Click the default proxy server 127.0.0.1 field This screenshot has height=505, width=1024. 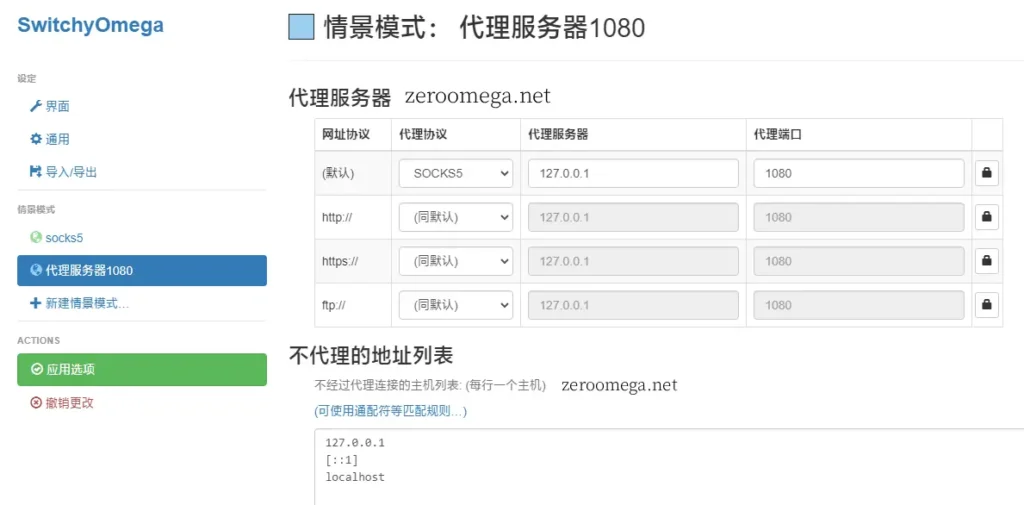632,173
